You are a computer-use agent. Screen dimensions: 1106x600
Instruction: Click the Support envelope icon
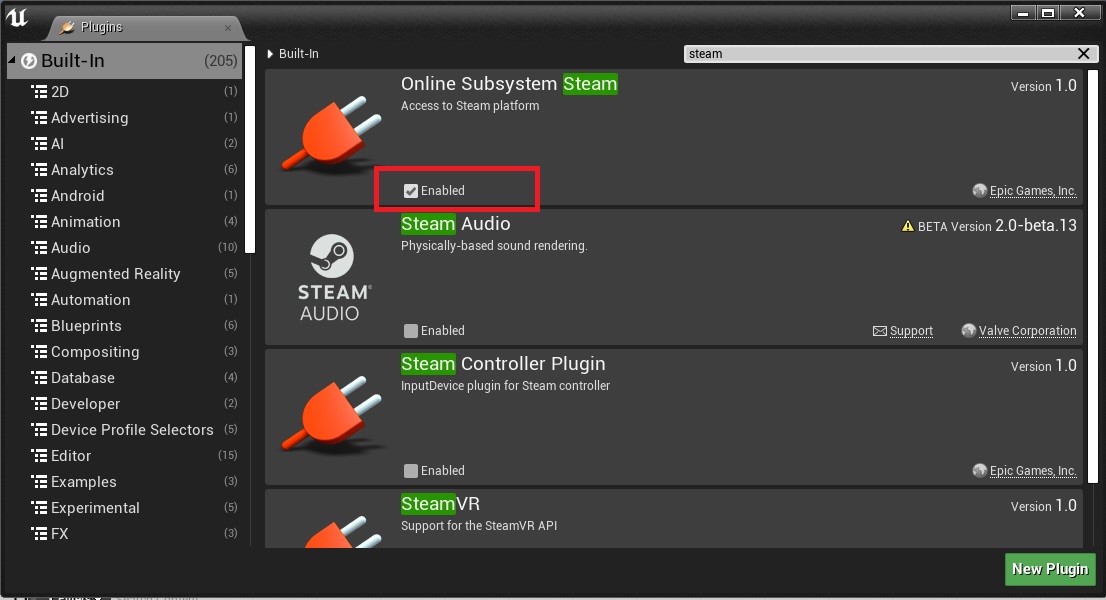(880, 331)
